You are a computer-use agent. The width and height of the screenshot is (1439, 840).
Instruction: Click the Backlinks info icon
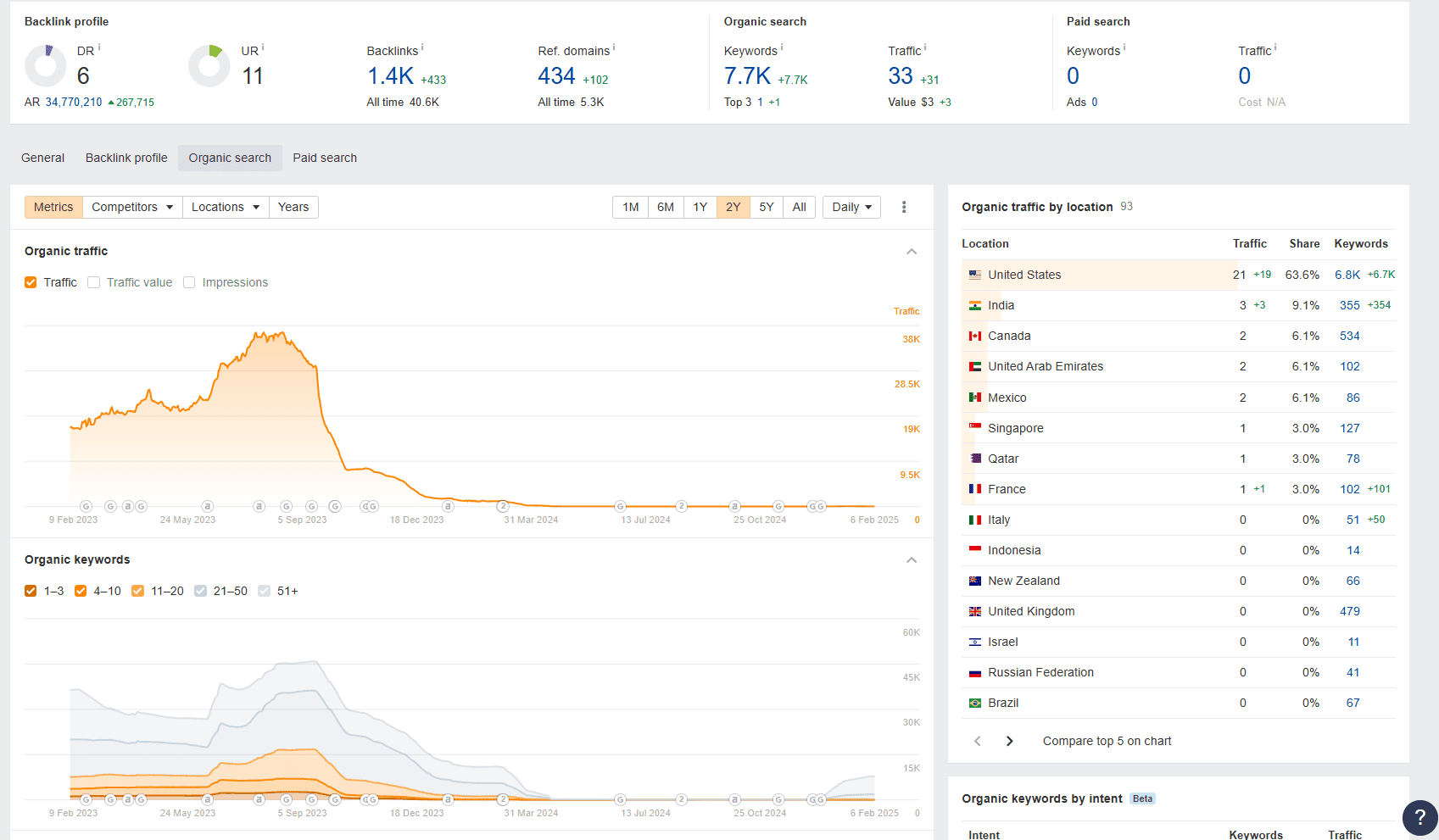click(x=421, y=47)
